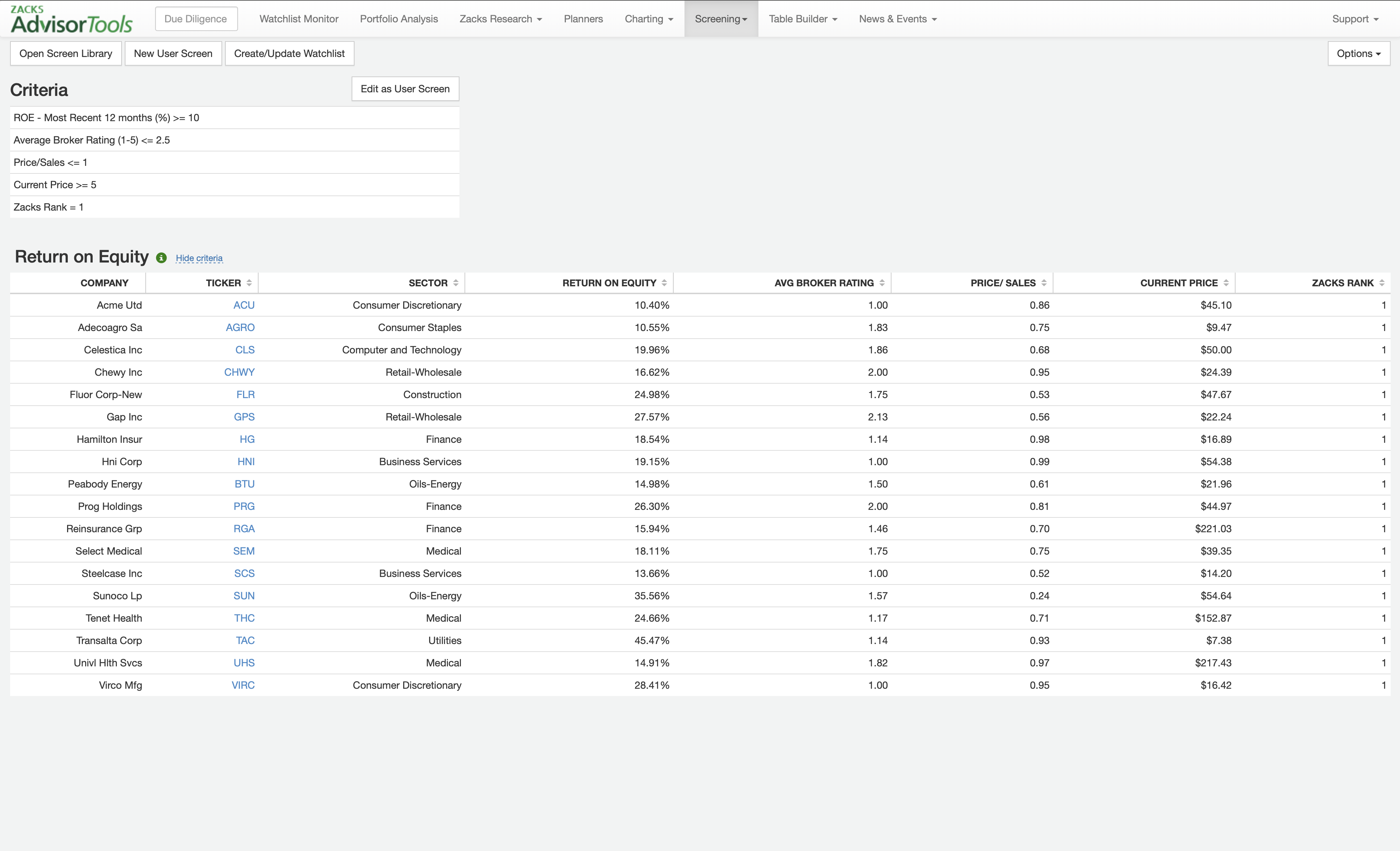Viewport: 1400px width, 851px height.
Task: Open the CHWY ticker link
Action: click(x=239, y=372)
